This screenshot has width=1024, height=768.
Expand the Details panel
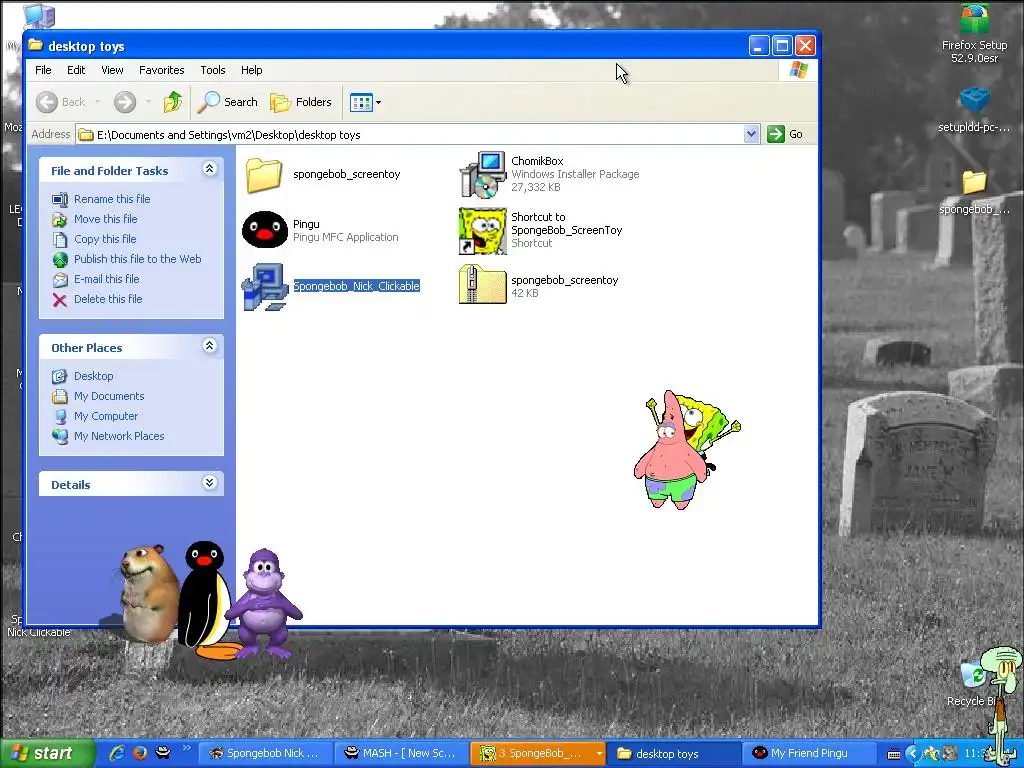coord(209,483)
